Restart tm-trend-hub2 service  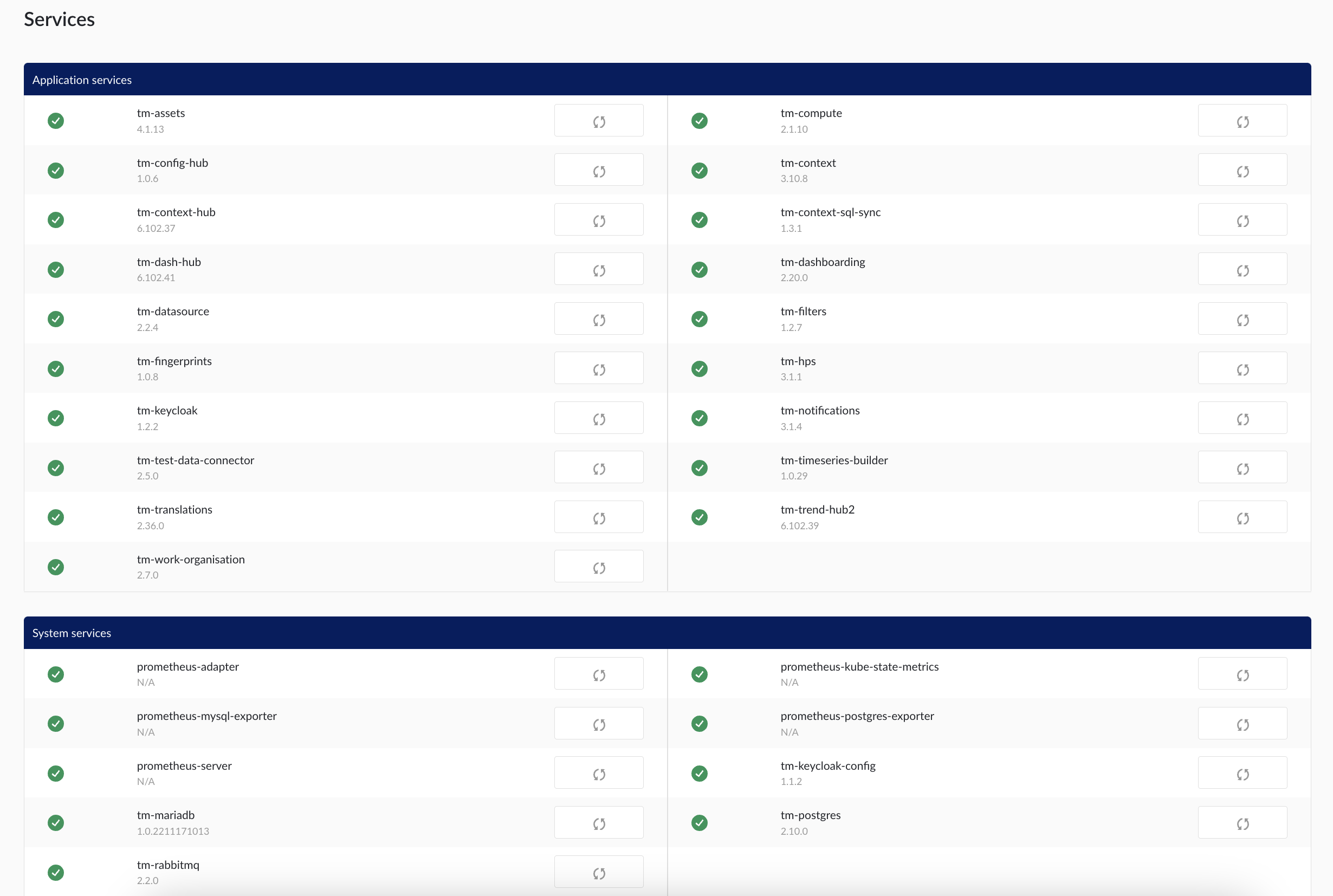(x=1243, y=517)
